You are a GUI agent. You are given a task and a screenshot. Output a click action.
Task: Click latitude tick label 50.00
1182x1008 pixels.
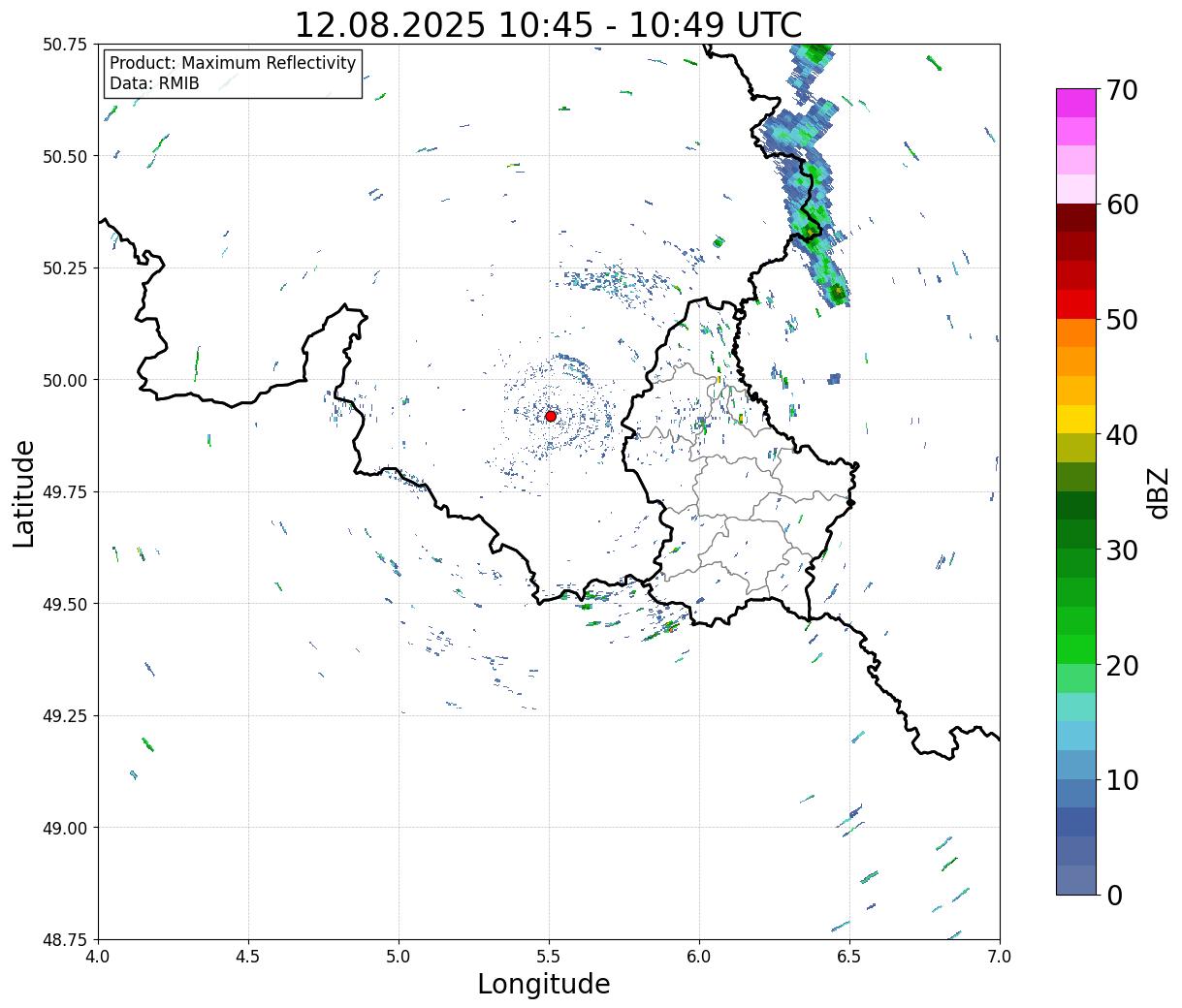[65, 380]
